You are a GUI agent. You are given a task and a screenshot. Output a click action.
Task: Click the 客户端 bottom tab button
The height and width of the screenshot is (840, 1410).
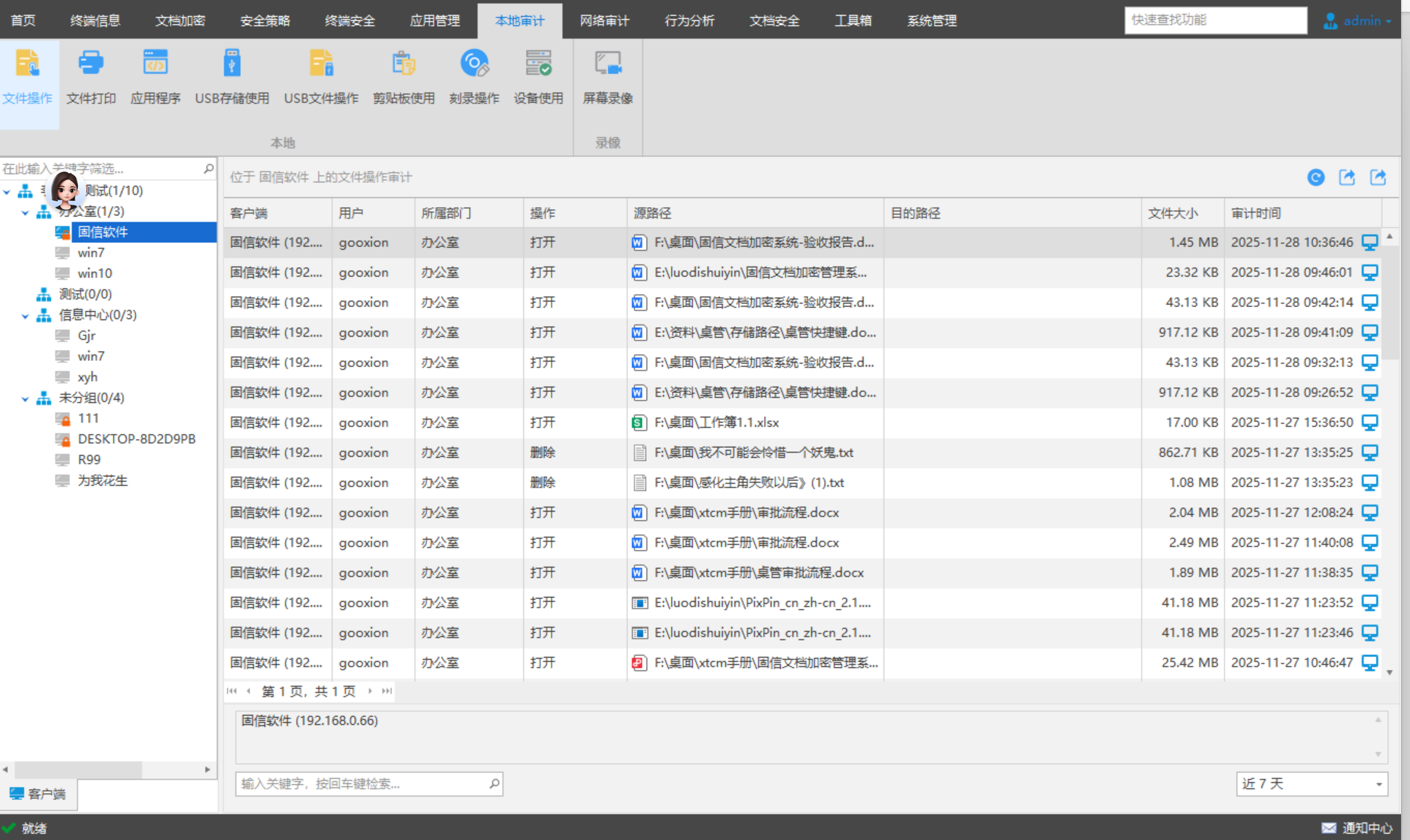(x=39, y=794)
